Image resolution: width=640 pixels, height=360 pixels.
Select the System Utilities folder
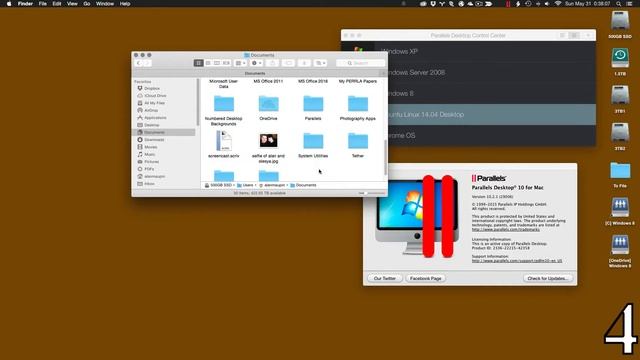pos(313,141)
